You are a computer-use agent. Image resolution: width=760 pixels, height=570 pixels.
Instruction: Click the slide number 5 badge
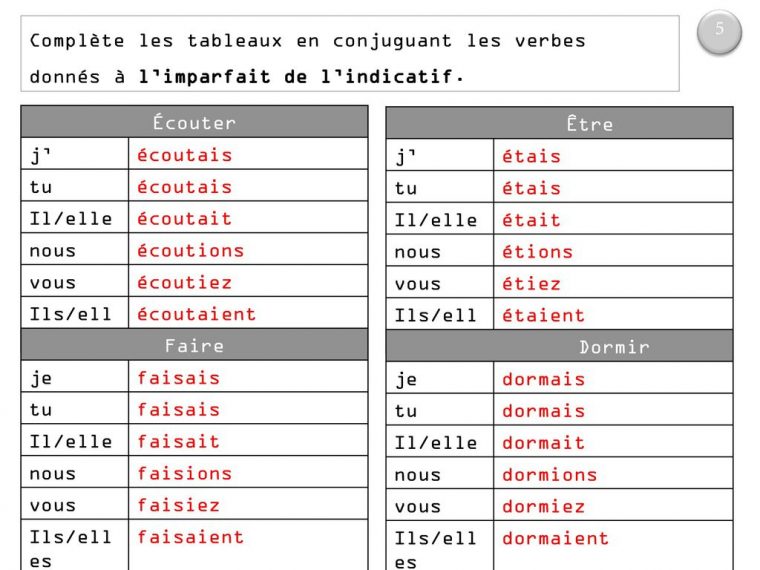point(719,31)
